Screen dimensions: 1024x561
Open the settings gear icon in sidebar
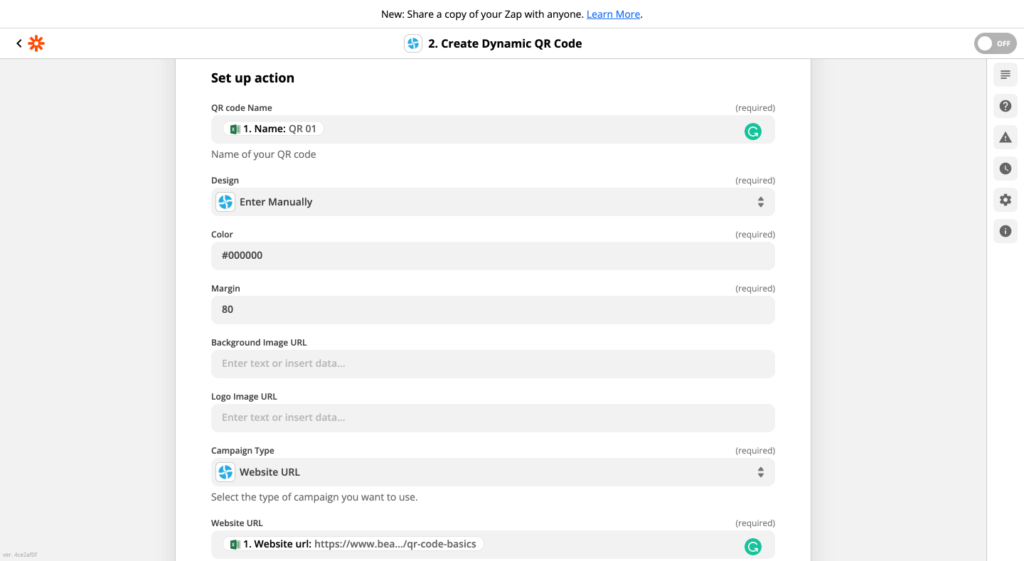(x=1005, y=200)
